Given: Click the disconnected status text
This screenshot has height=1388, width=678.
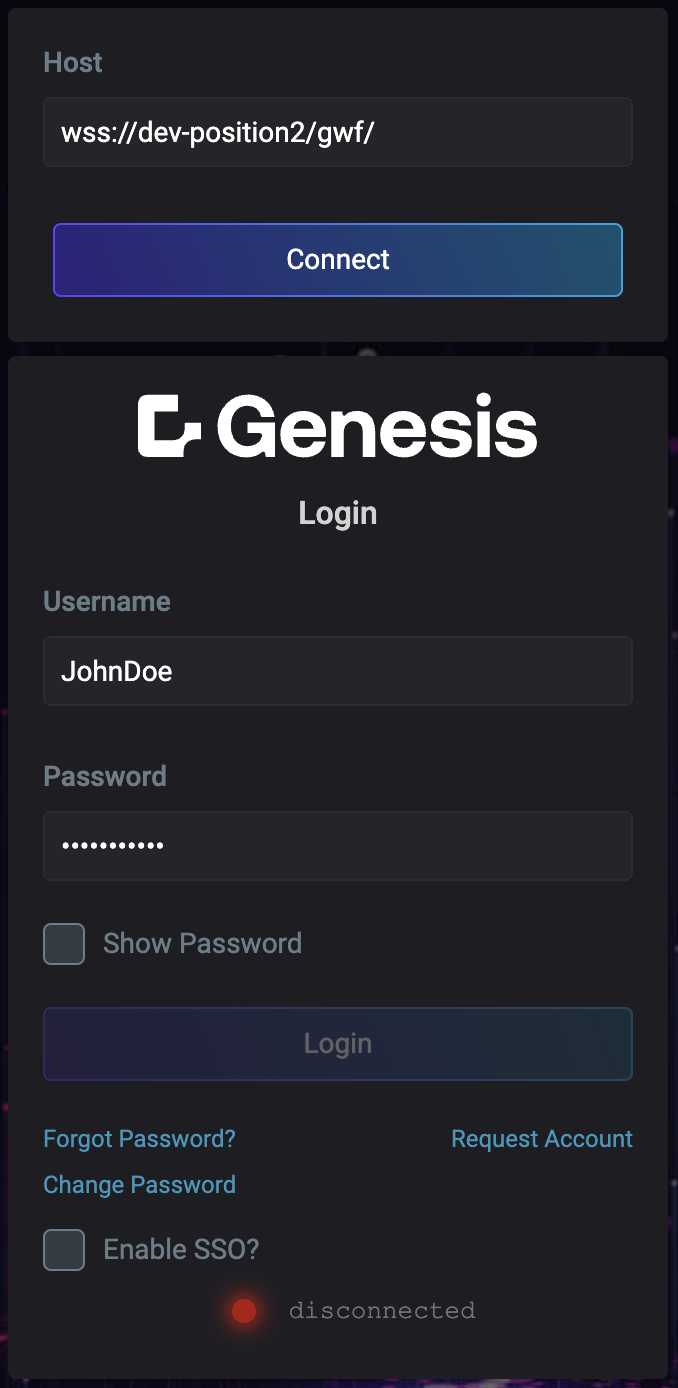Looking at the screenshot, I should (x=382, y=1311).
